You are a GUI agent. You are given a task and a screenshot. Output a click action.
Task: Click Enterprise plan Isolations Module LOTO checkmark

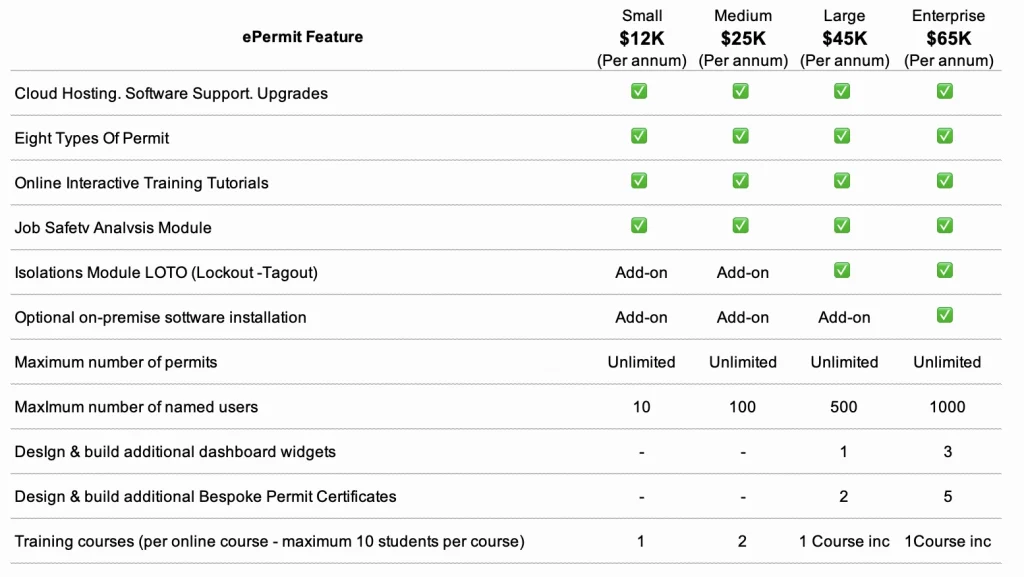pos(944,271)
